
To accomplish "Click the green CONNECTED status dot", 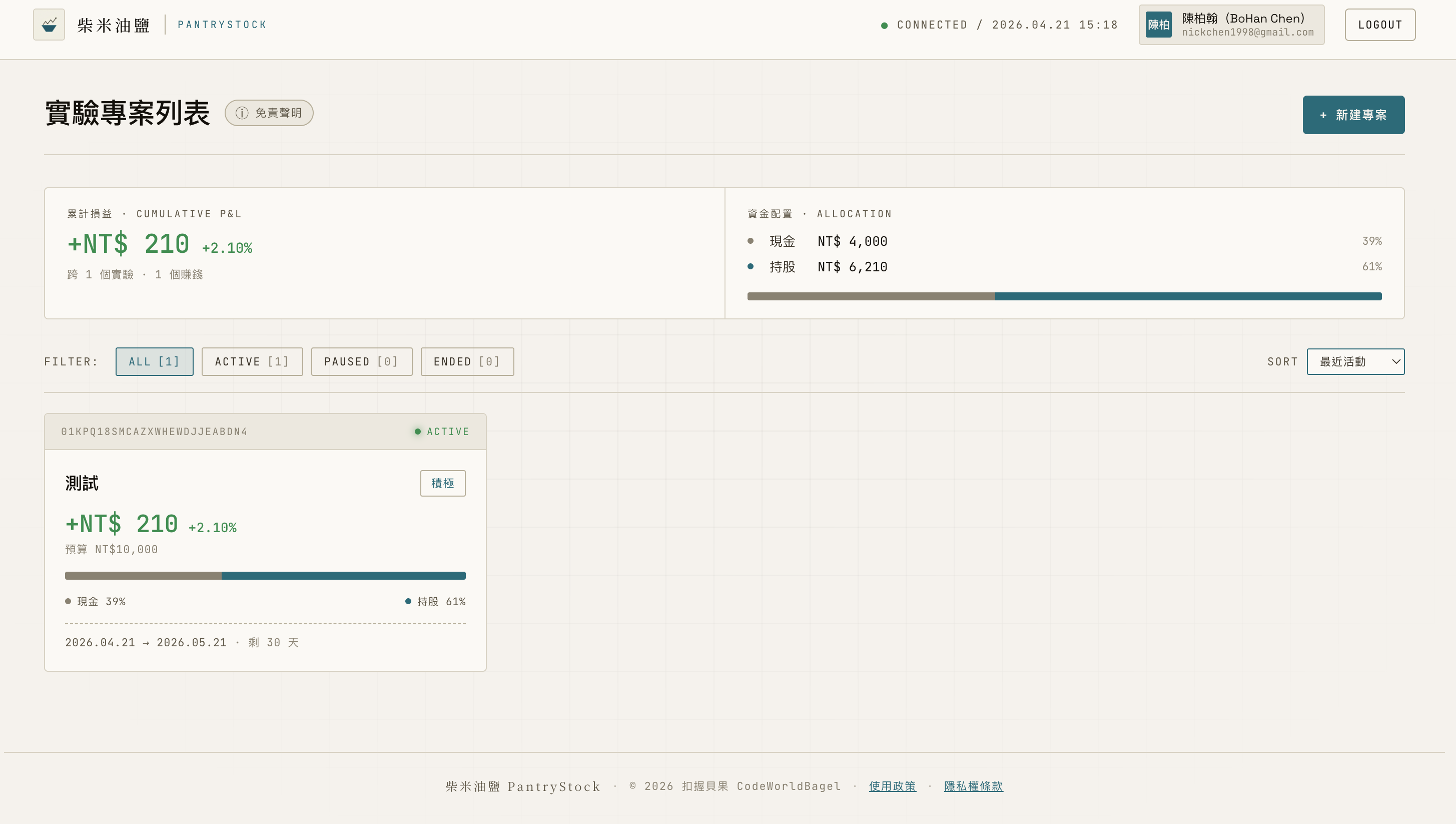I will [x=884, y=26].
